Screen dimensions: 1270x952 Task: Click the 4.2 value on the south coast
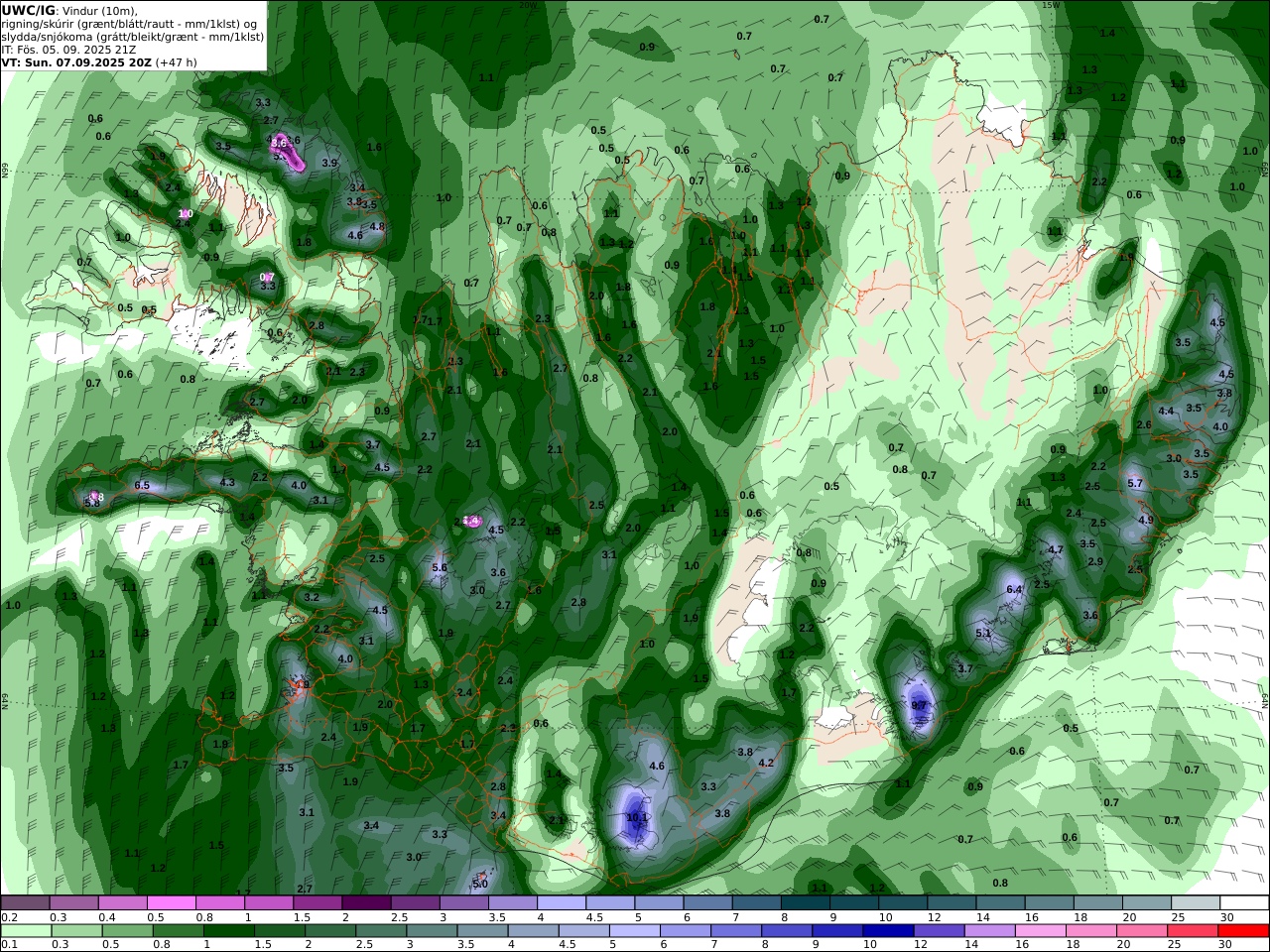point(765,763)
